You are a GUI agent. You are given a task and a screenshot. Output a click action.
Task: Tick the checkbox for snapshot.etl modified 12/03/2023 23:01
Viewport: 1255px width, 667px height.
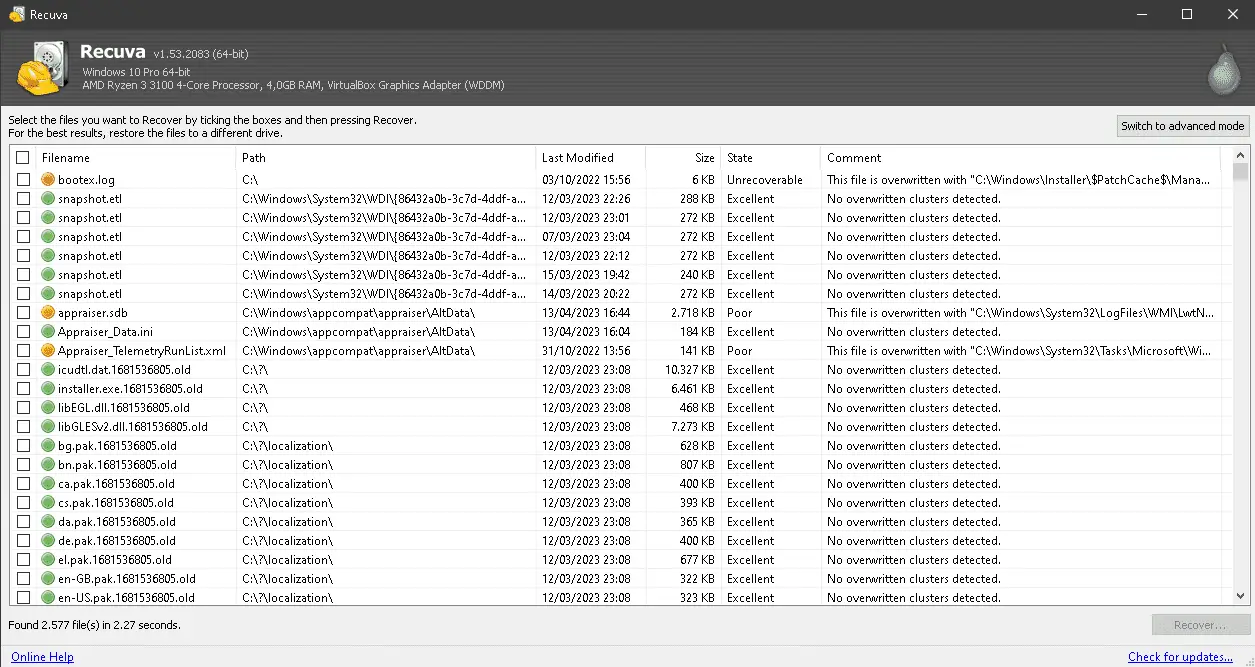pos(22,218)
